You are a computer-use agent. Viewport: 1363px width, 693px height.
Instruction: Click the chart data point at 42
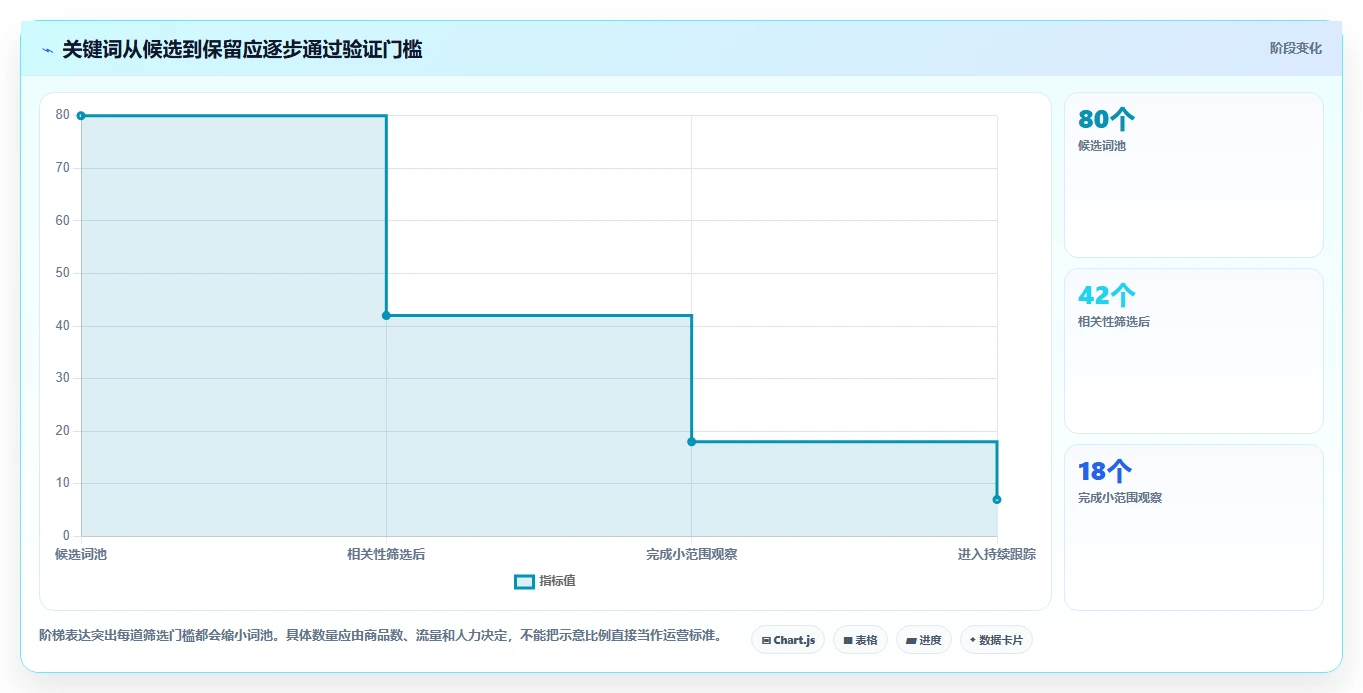386,316
